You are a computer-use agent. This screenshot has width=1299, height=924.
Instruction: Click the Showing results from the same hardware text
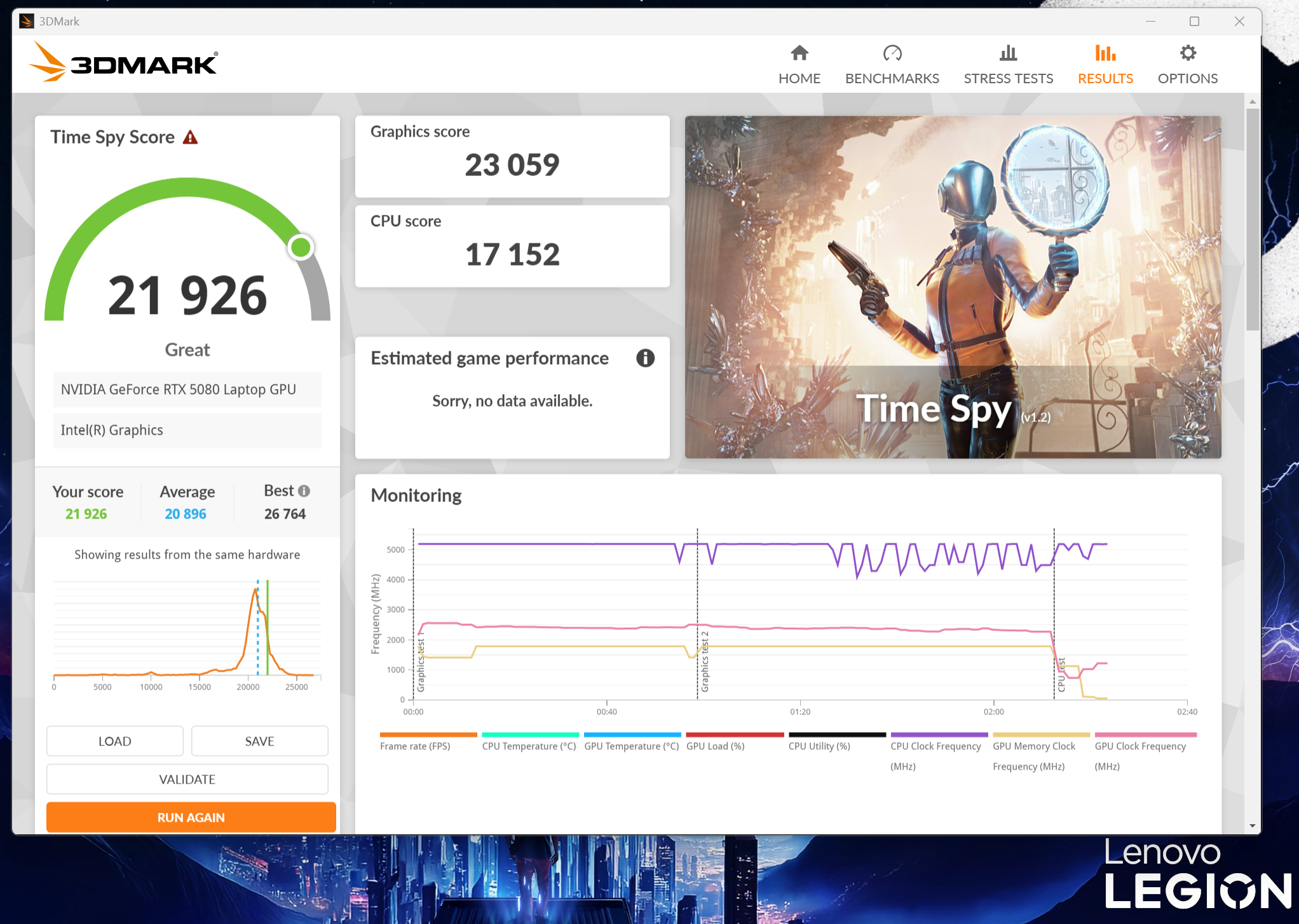187,555
